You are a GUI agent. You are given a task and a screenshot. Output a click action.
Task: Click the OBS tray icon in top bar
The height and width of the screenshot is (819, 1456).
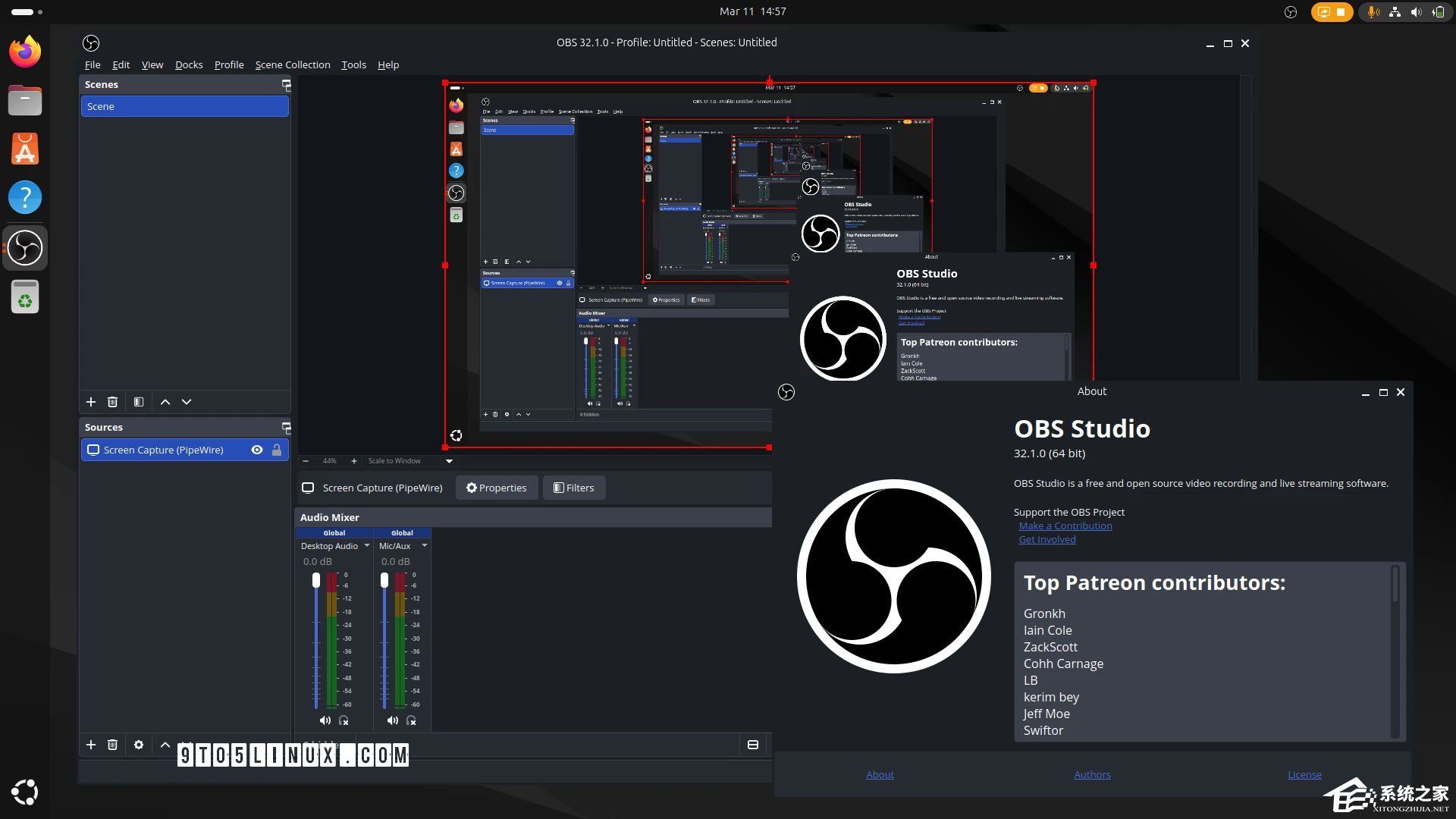(1291, 12)
